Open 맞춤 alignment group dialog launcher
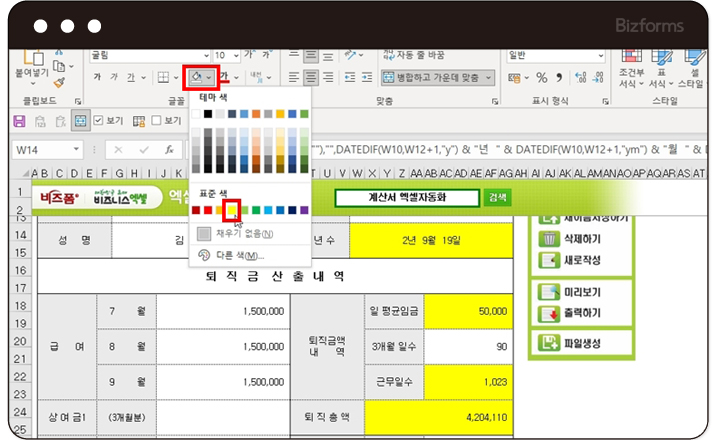Screen dimensions: 715x440 point(495,101)
